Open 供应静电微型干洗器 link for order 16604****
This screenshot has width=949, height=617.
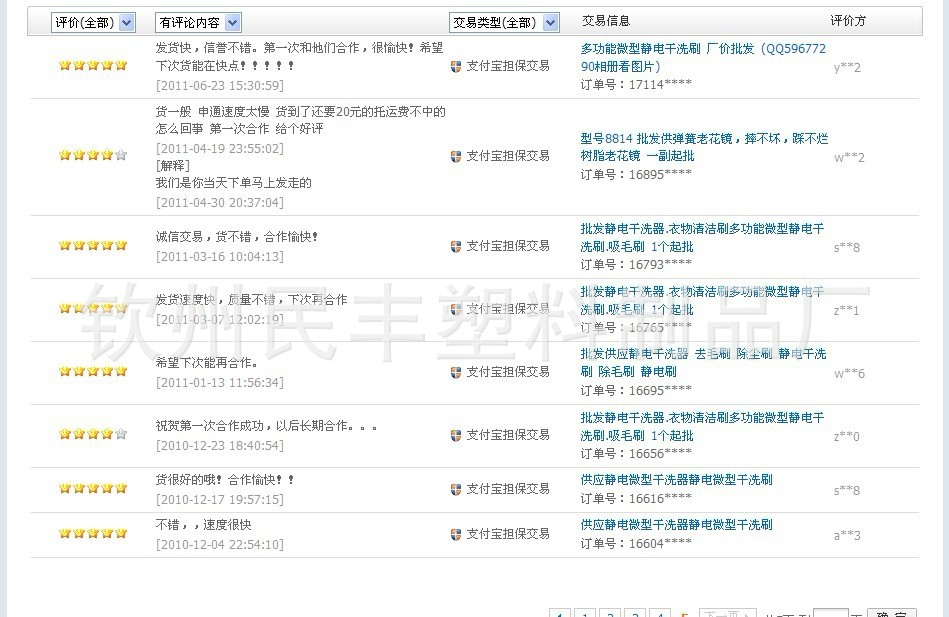(x=676, y=525)
